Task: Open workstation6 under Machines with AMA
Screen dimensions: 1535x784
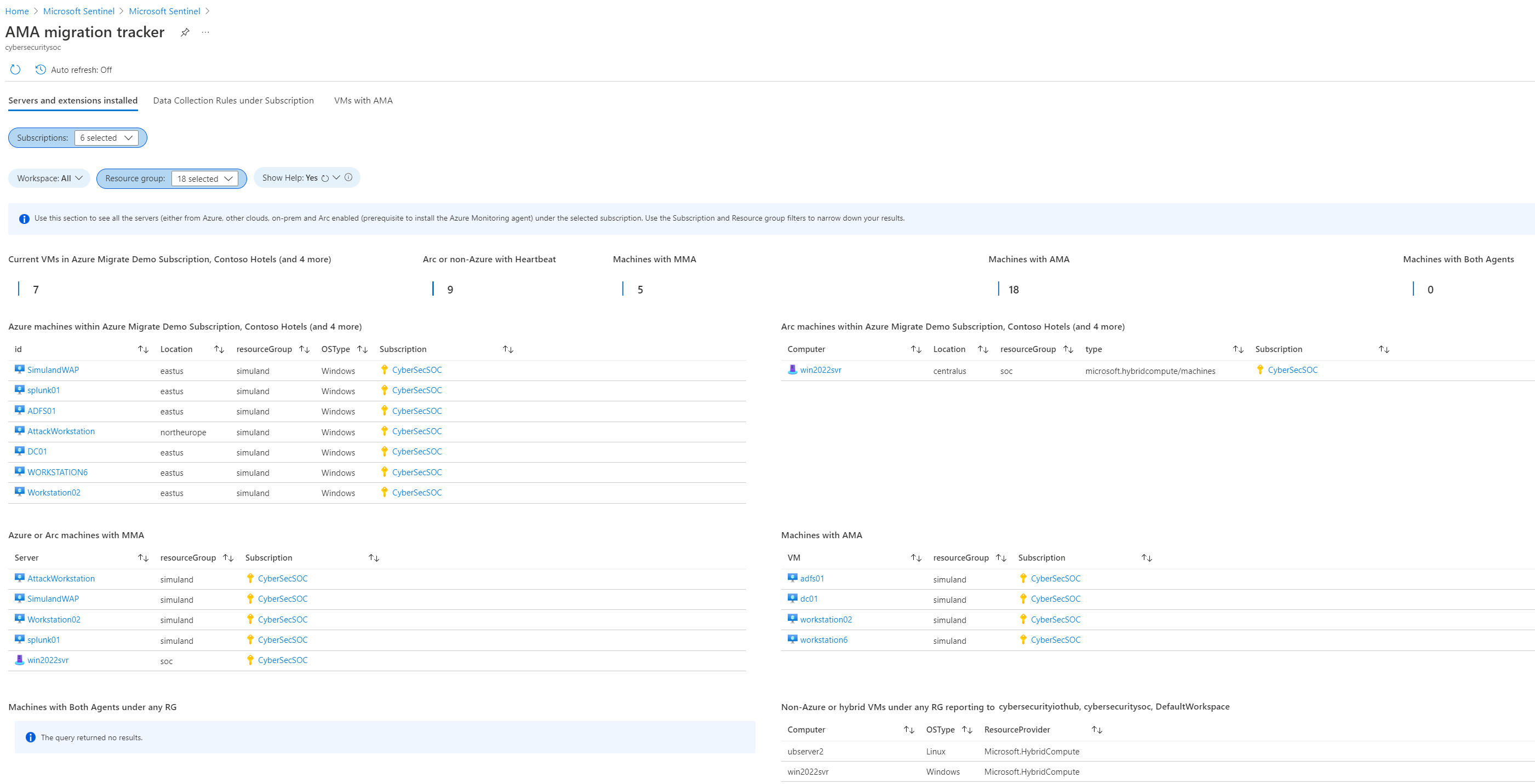Action: [x=823, y=640]
